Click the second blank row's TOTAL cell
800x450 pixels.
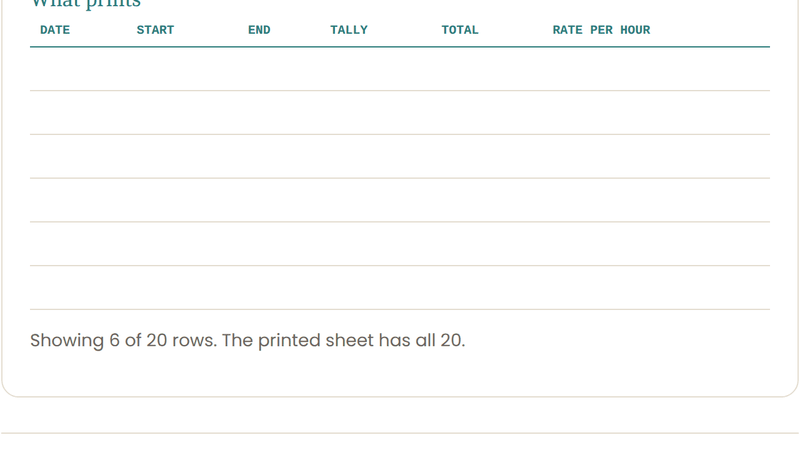487,113
